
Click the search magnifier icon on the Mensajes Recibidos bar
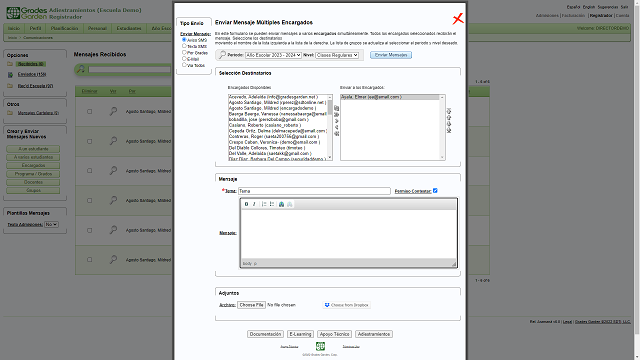tap(81, 69)
